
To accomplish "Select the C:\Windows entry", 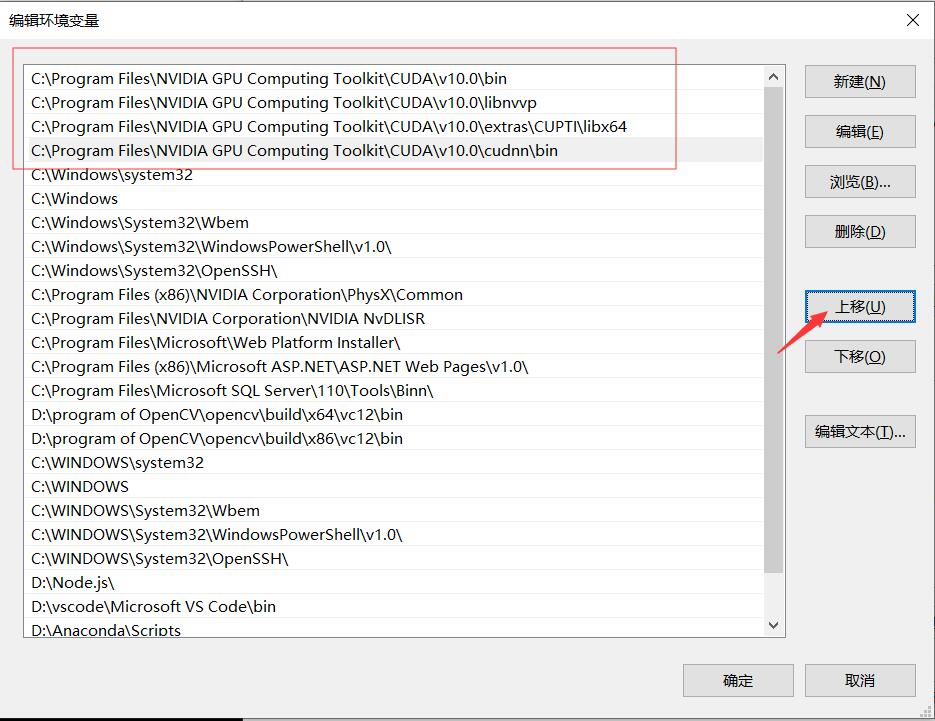I will 394,198.
